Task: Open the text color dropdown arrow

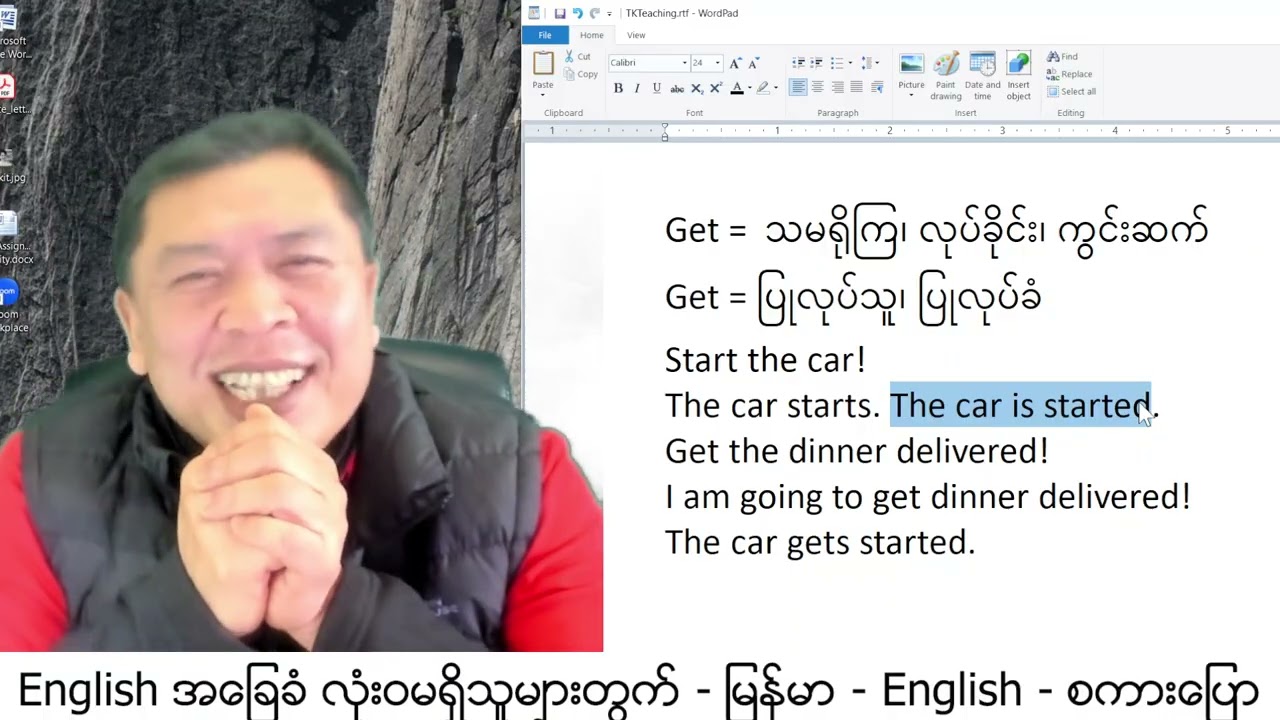Action: [x=749, y=88]
